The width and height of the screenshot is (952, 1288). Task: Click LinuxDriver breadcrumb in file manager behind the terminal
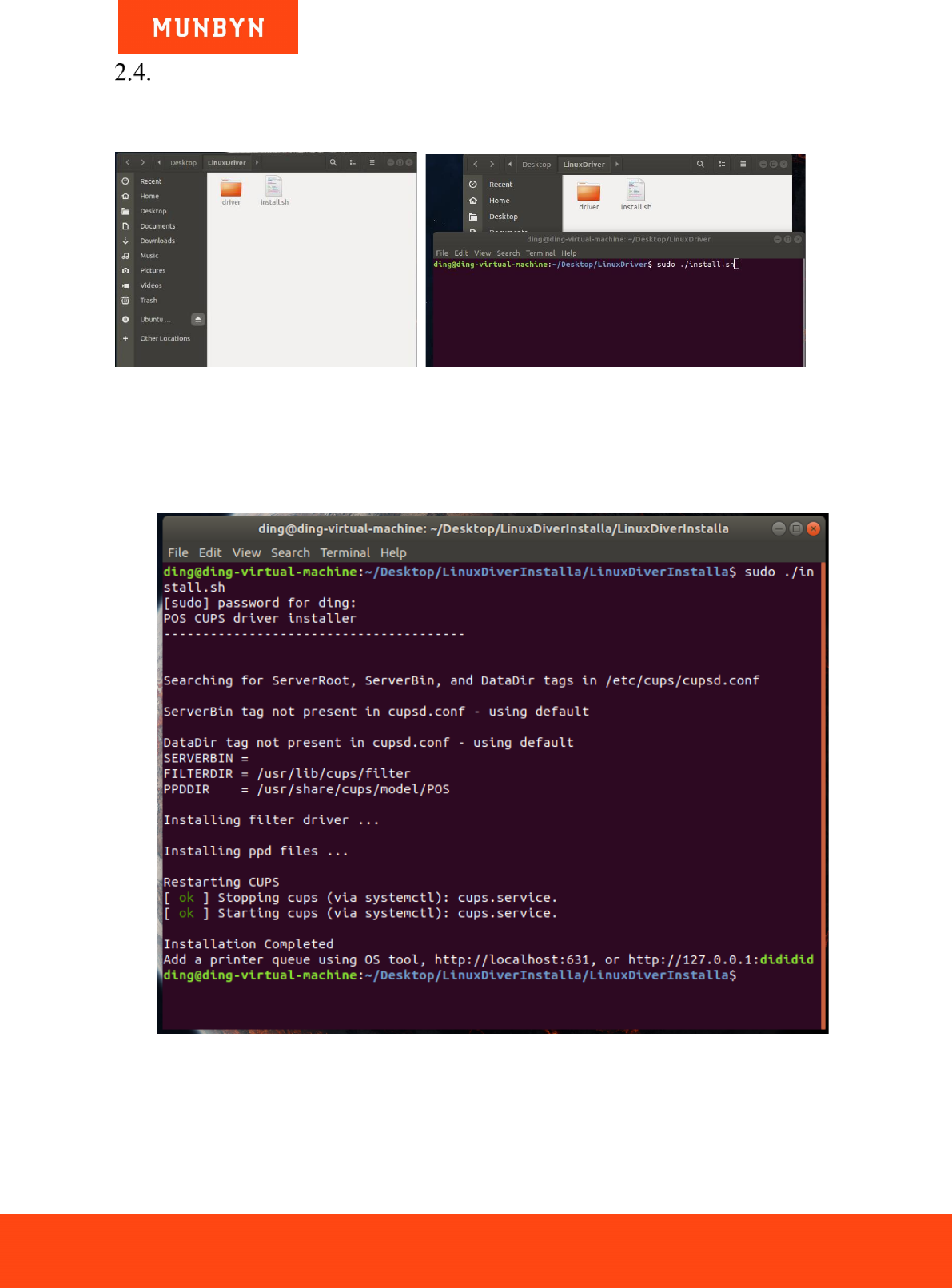584,165
